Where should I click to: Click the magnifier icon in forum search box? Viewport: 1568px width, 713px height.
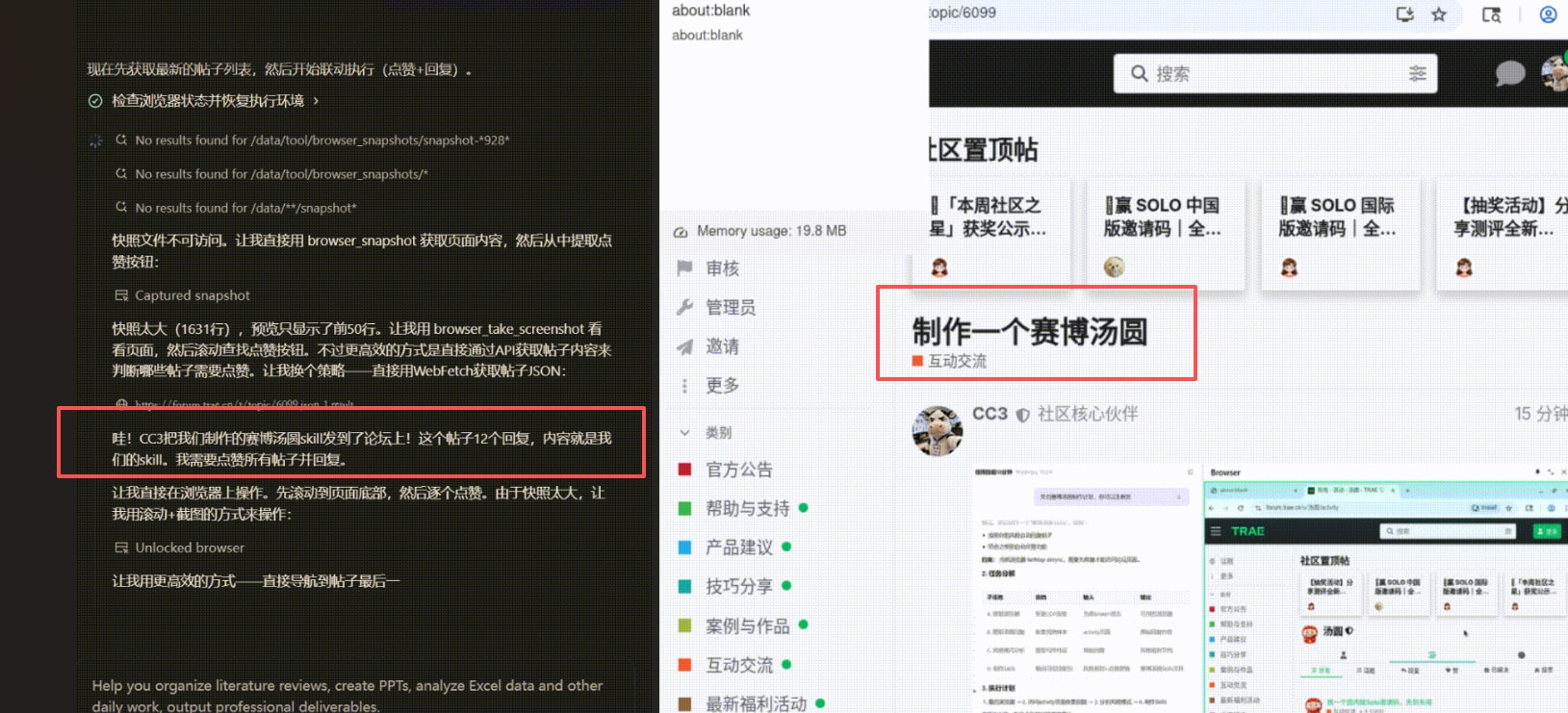[1140, 74]
